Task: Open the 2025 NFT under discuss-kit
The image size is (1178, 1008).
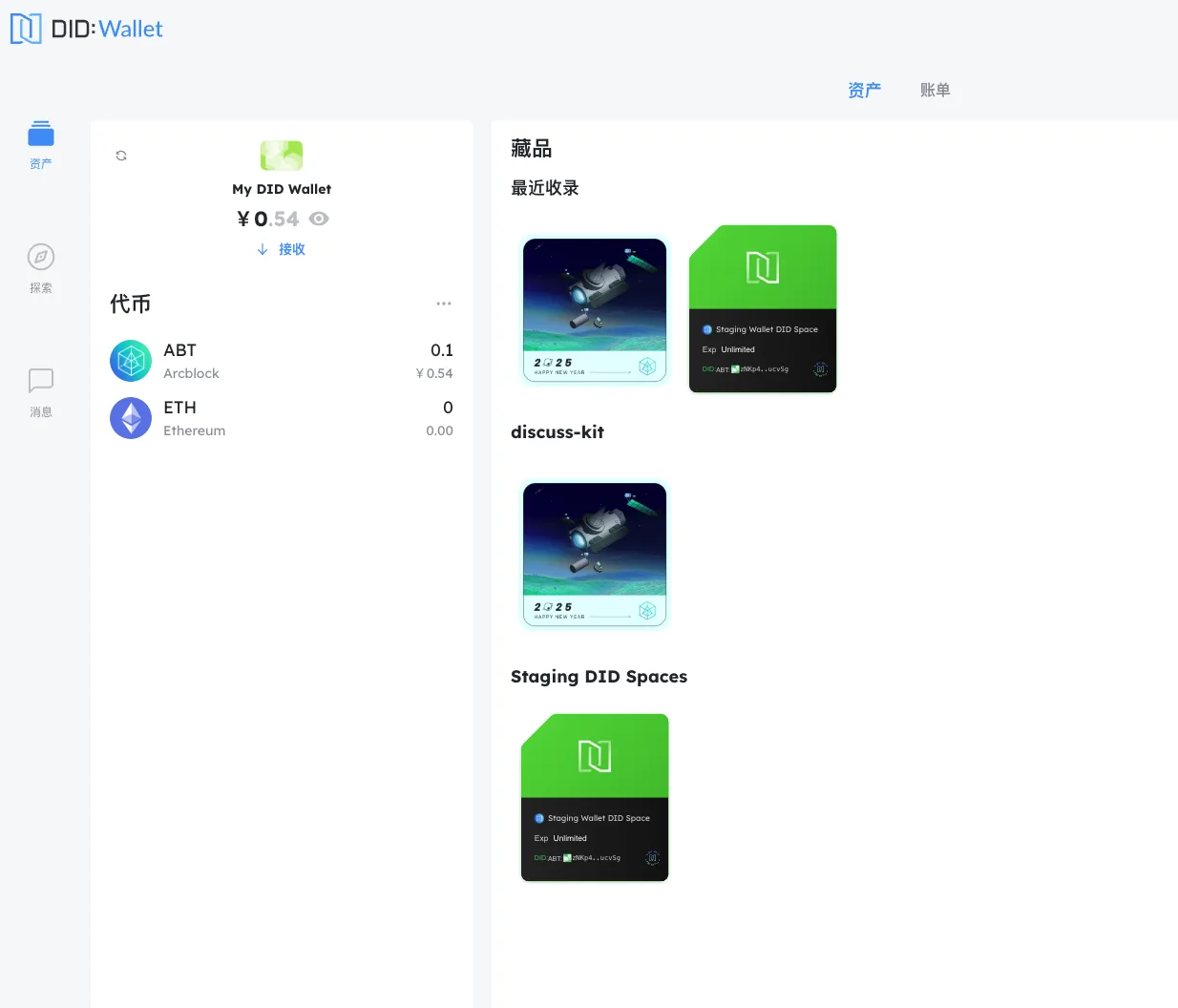Action: pos(595,554)
